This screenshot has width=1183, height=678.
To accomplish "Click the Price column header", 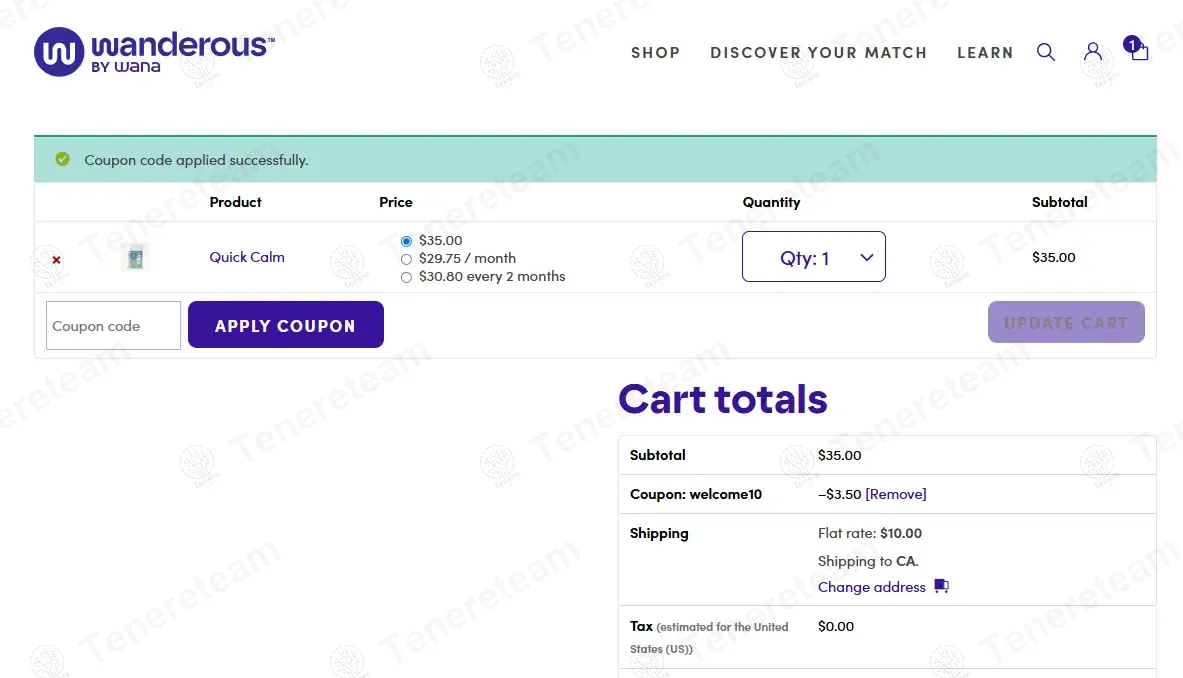I will [x=395, y=202].
